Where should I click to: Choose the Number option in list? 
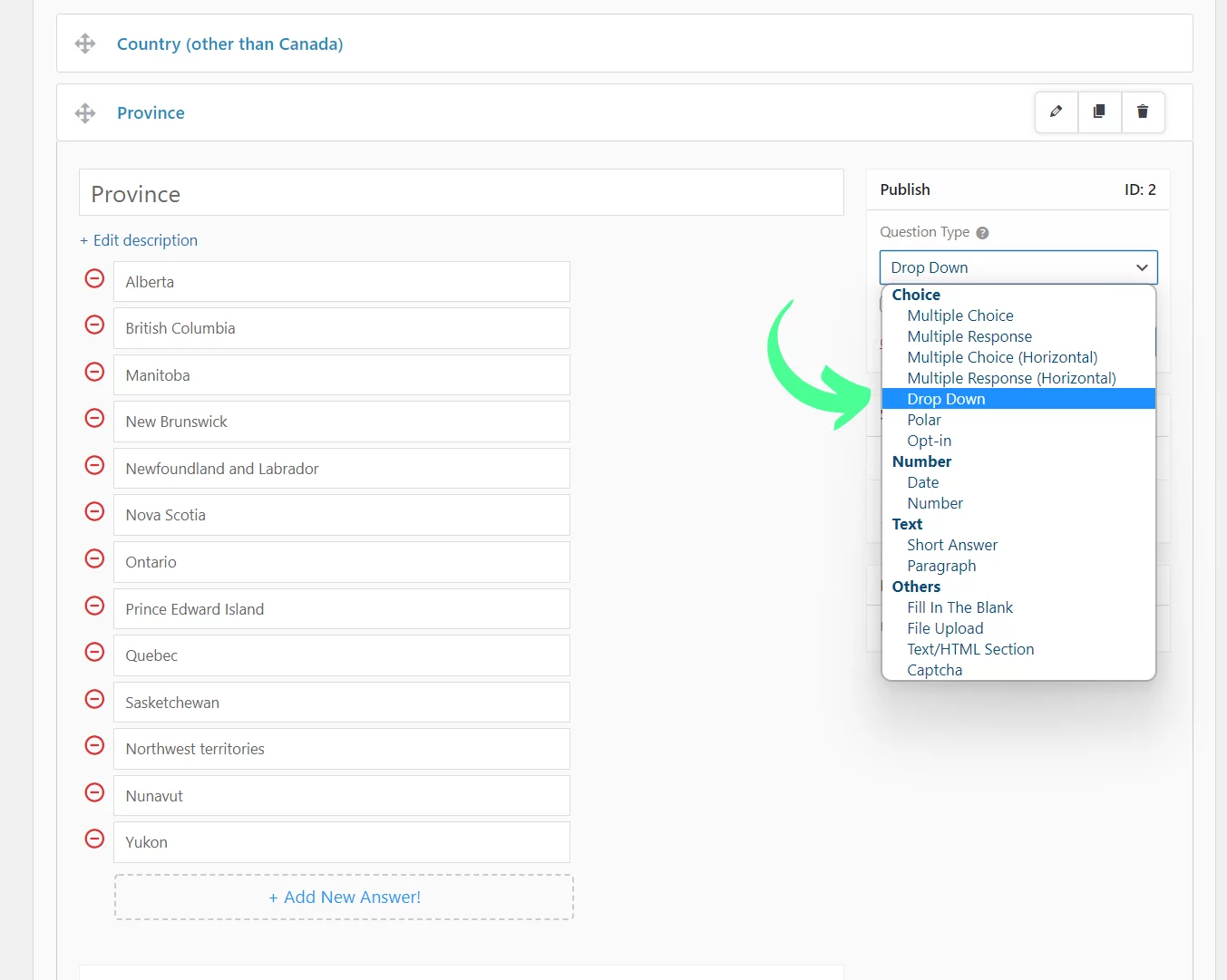935,503
